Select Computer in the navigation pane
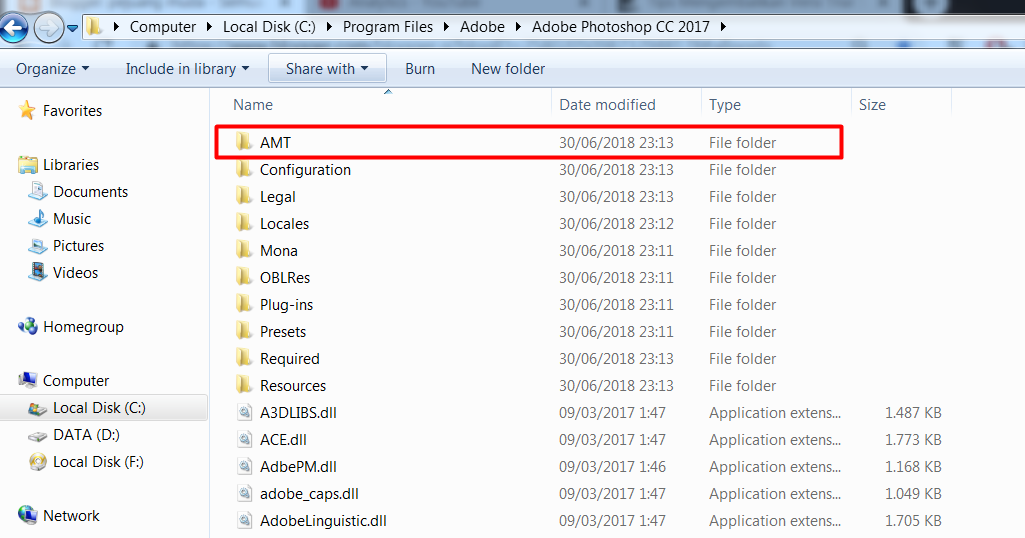The height and width of the screenshot is (538, 1025). point(76,380)
